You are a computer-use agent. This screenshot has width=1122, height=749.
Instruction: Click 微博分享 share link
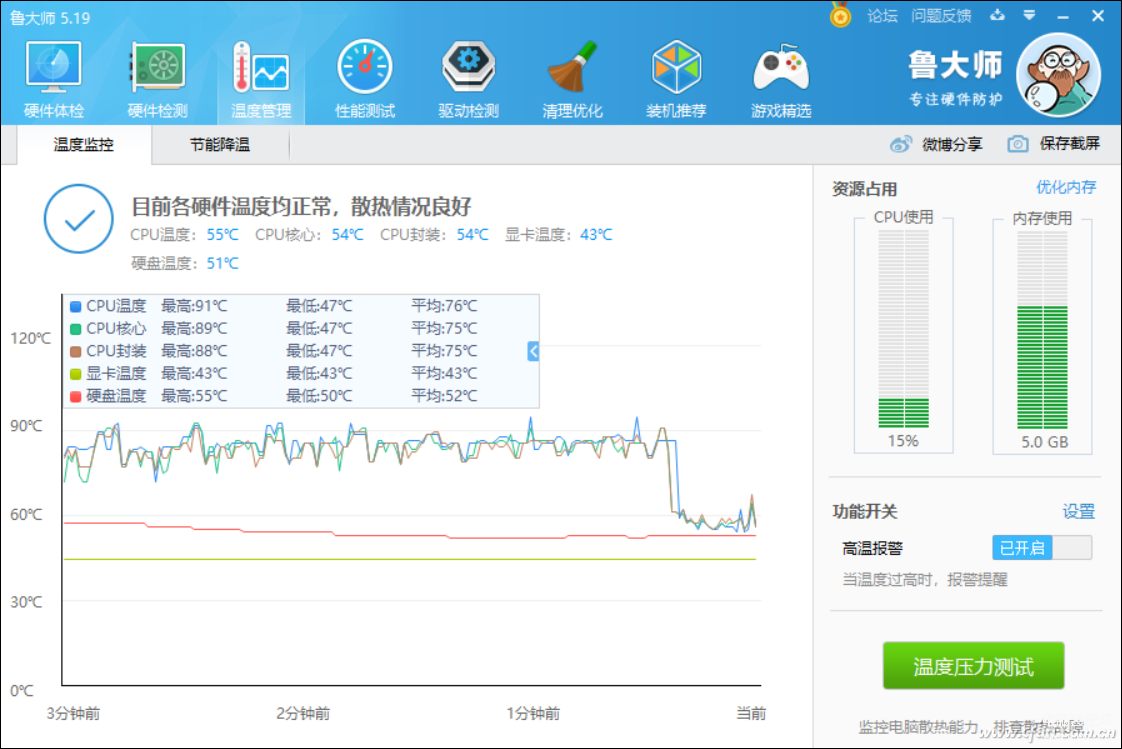coord(952,145)
